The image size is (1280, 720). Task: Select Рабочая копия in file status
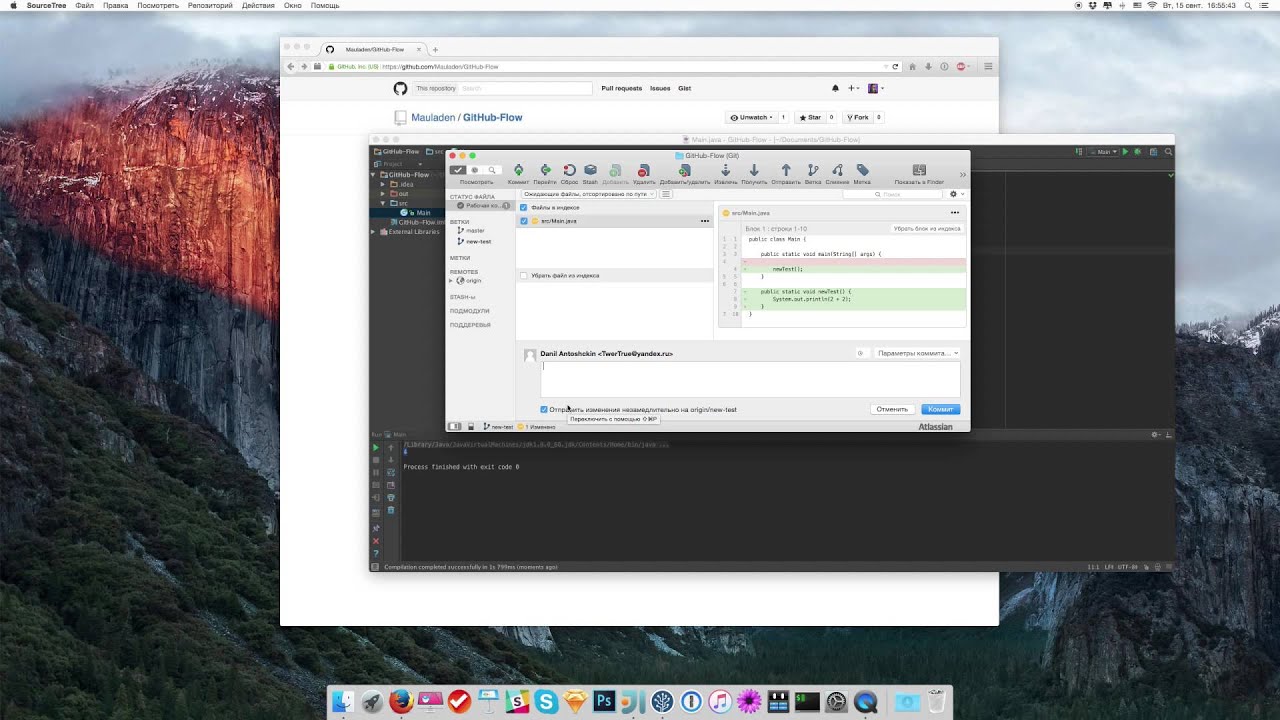coord(481,206)
